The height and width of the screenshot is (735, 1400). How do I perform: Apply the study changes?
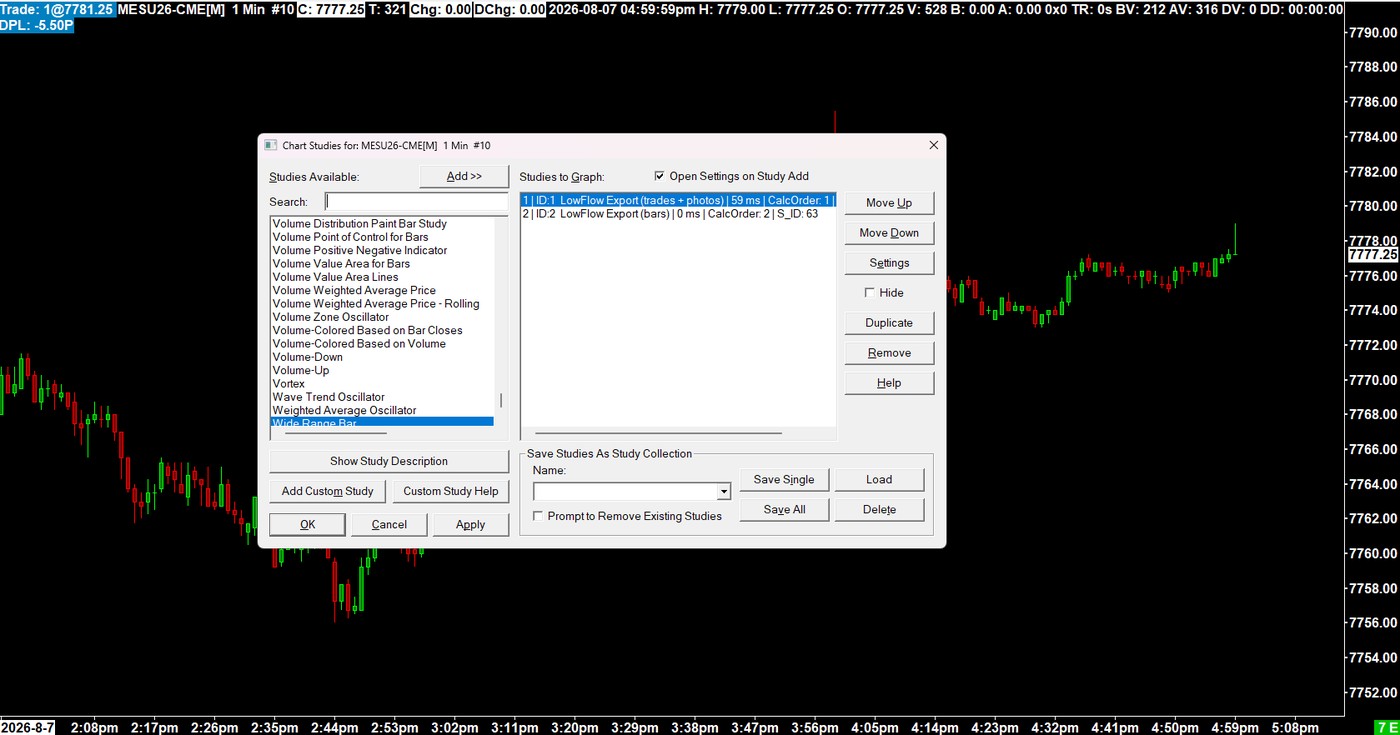click(471, 524)
